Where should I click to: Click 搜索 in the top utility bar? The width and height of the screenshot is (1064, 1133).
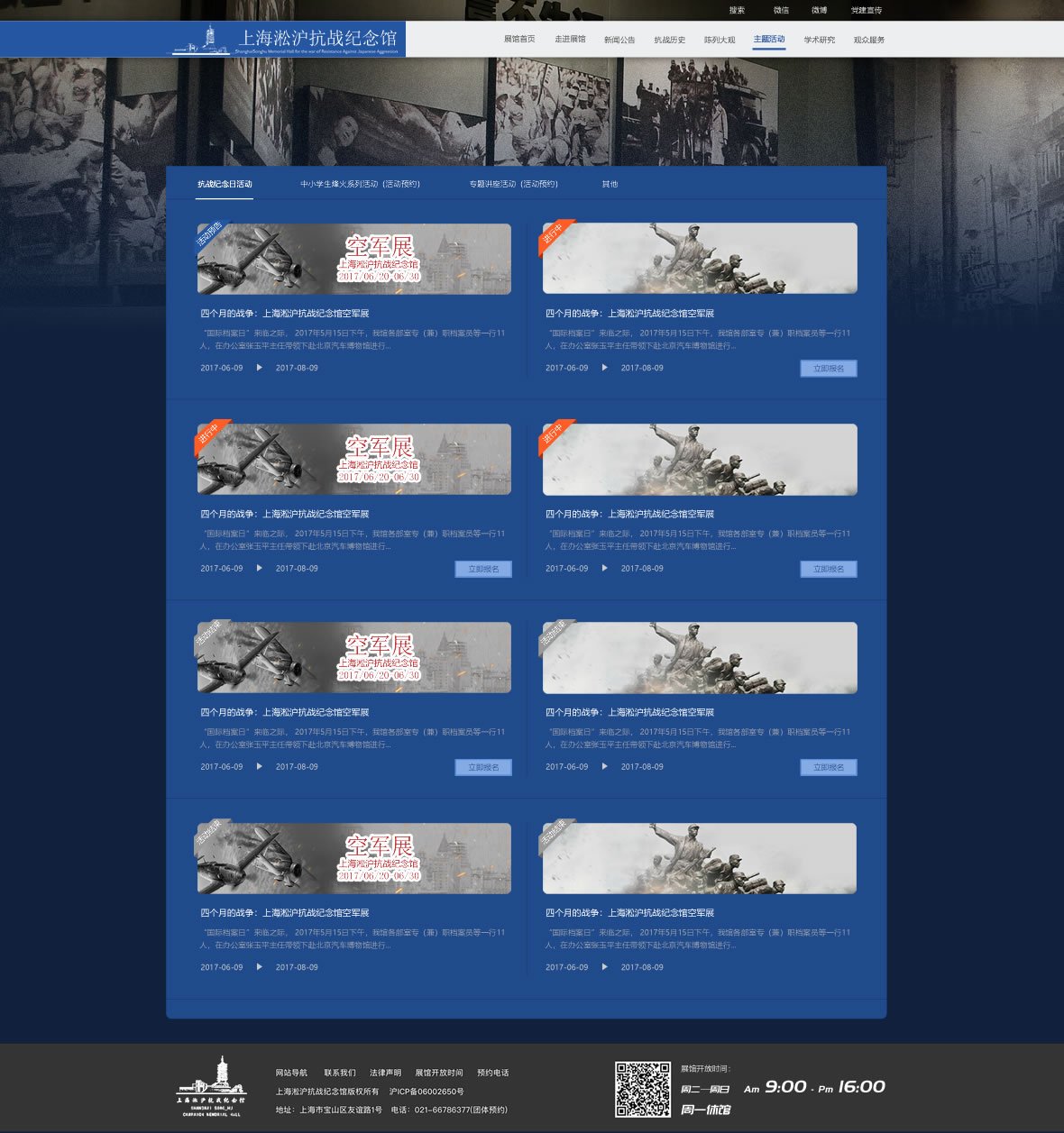[x=737, y=11]
